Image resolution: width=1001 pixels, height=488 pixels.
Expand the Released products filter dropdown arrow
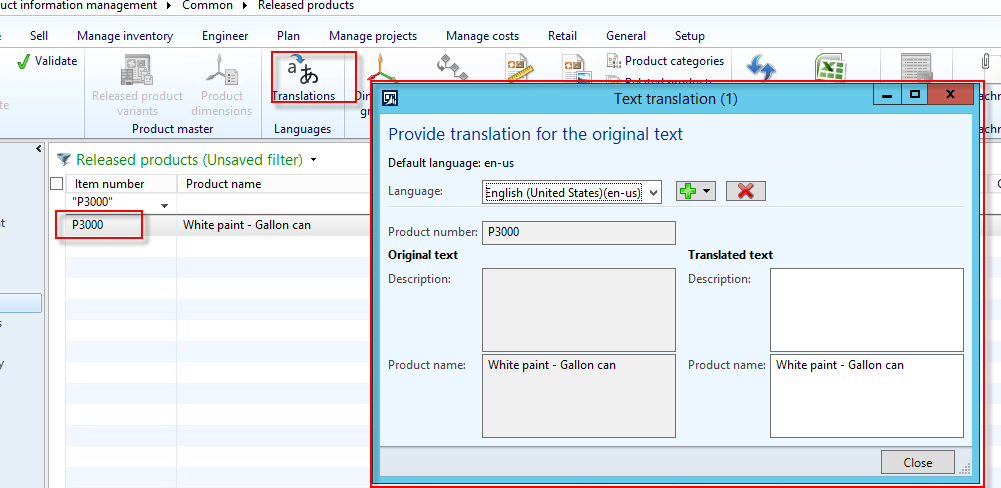(313, 160)
